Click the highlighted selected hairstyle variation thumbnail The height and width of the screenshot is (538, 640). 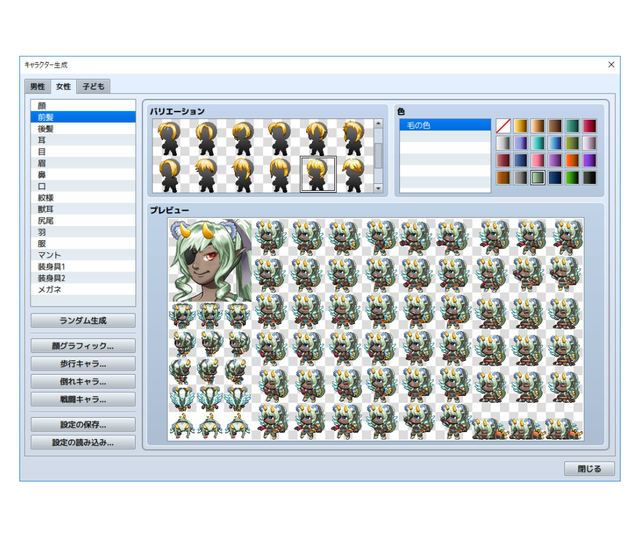(318, 174)
